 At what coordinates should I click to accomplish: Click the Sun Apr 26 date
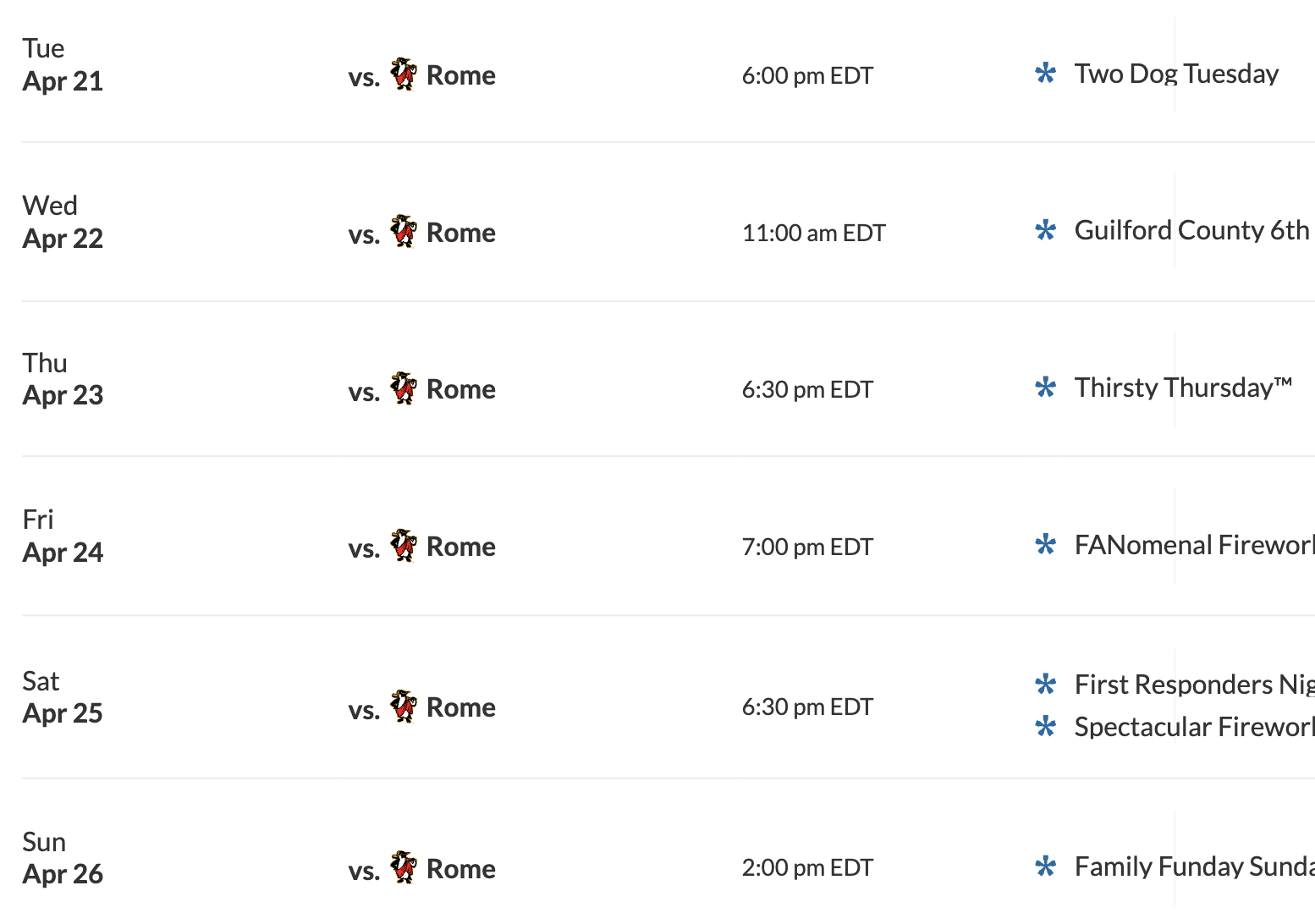point(63,858)
